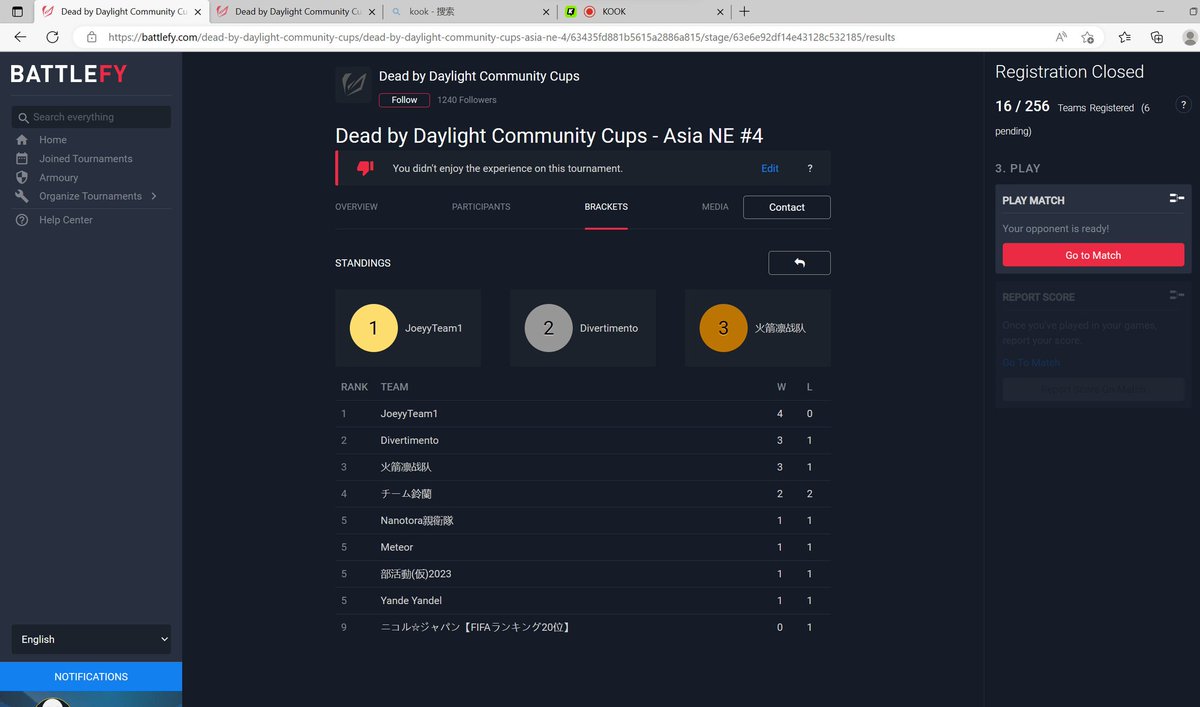Viewport: 1200px width, 707px height.
Task: Click the Help Center question icon
Action: pos(22,220)
